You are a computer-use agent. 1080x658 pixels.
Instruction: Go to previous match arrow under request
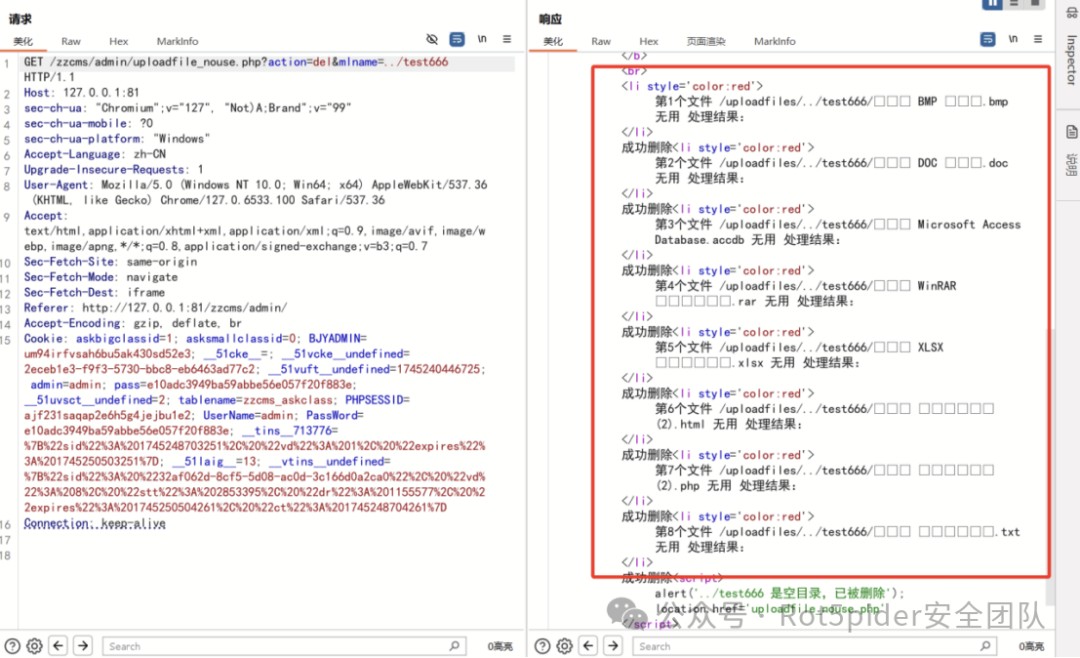point(59,646)
